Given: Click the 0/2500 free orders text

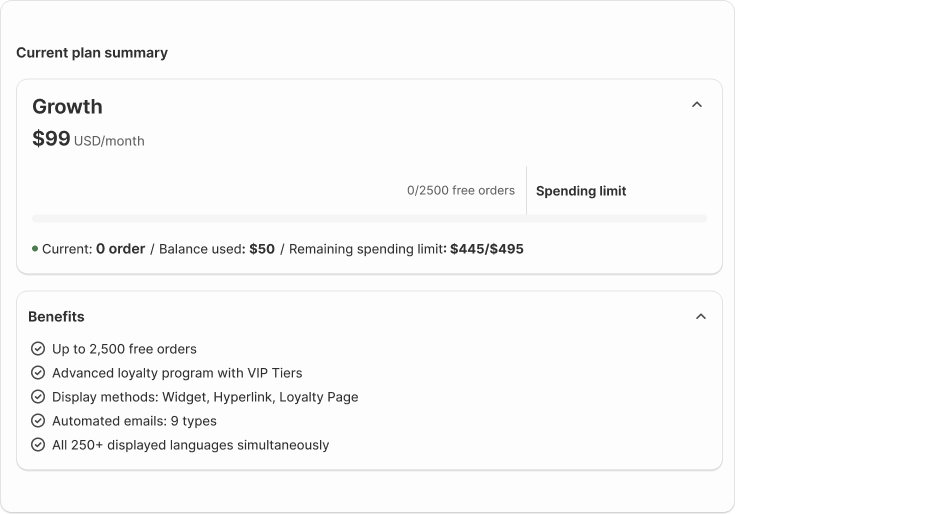Looking at the screenshot, I should tap(461, 191).
